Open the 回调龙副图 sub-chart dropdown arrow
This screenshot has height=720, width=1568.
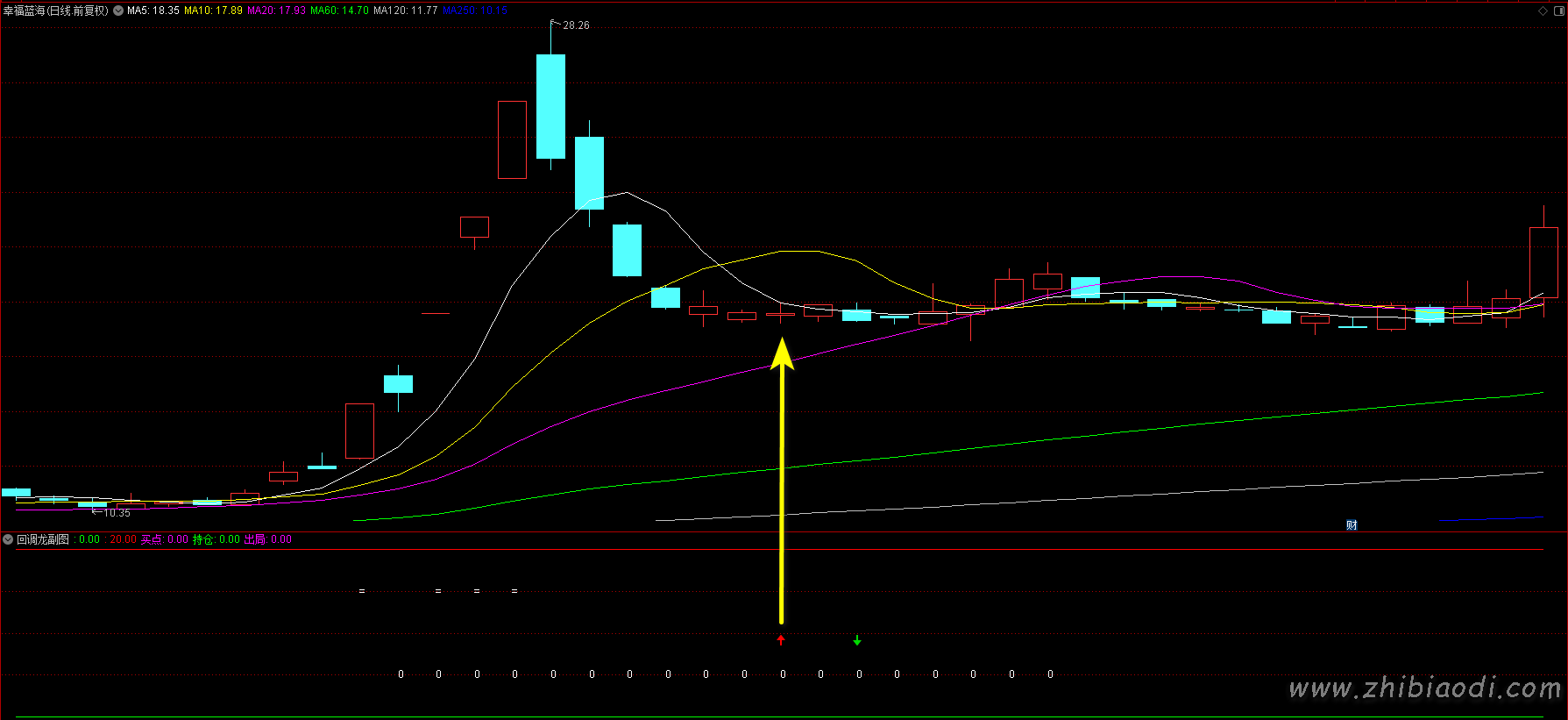pos(8,539)
